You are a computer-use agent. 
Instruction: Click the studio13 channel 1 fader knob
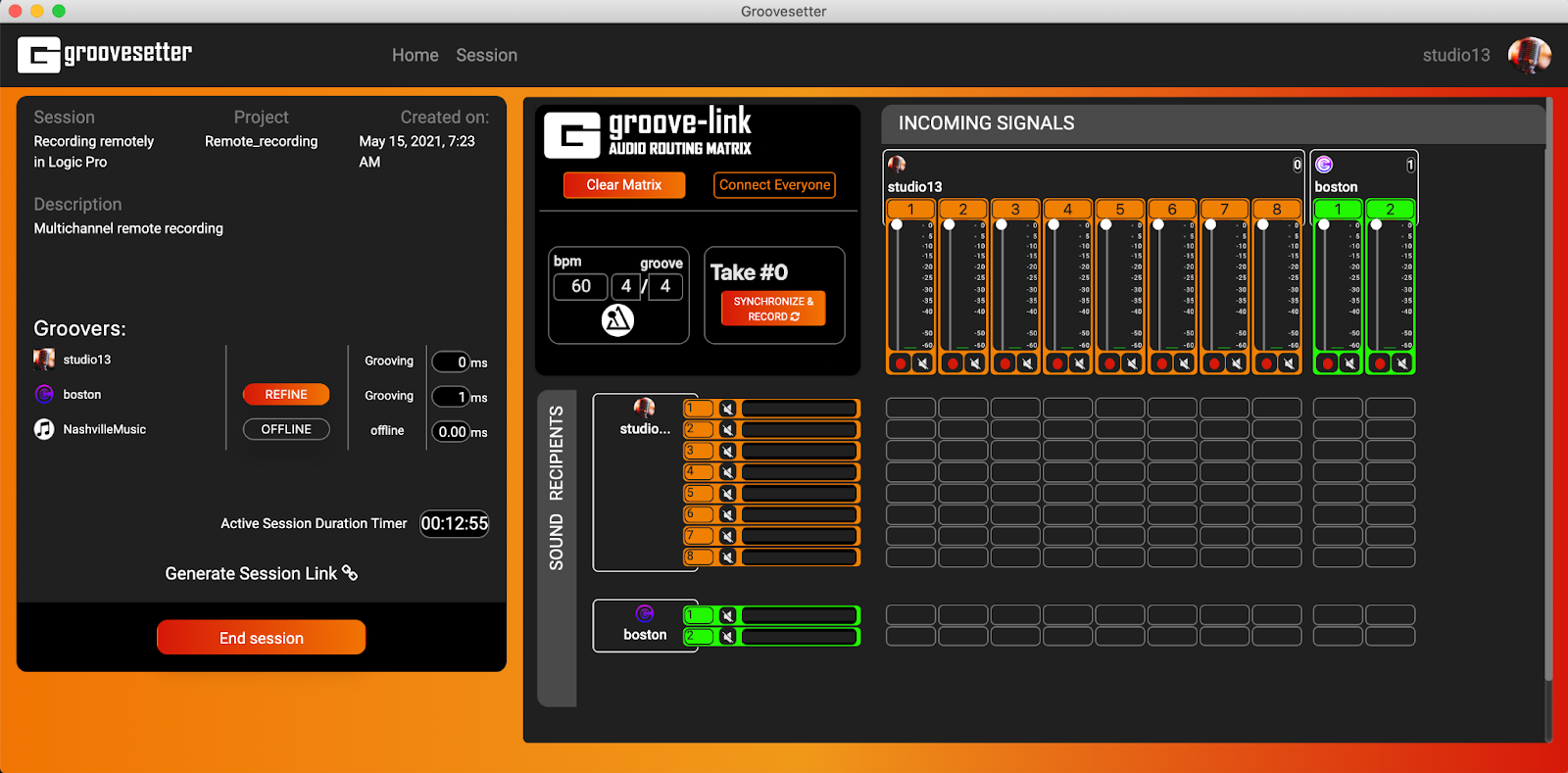(897, 224)
